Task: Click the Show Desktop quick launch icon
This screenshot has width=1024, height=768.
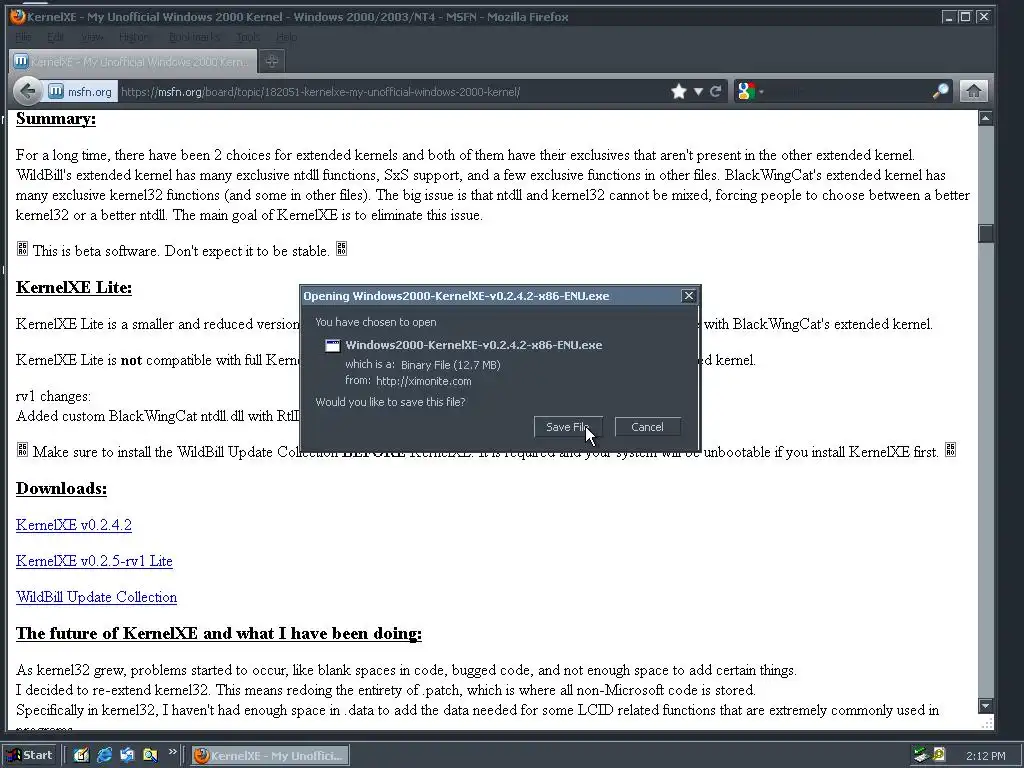Action: [x=81, y=755]
